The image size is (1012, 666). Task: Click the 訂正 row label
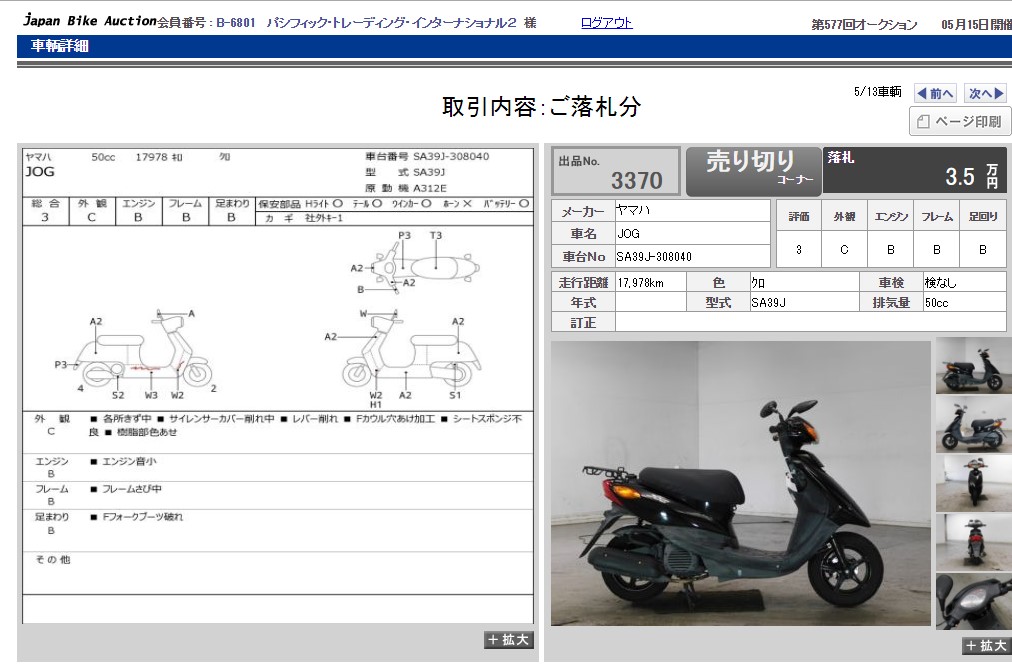(583, 323)
